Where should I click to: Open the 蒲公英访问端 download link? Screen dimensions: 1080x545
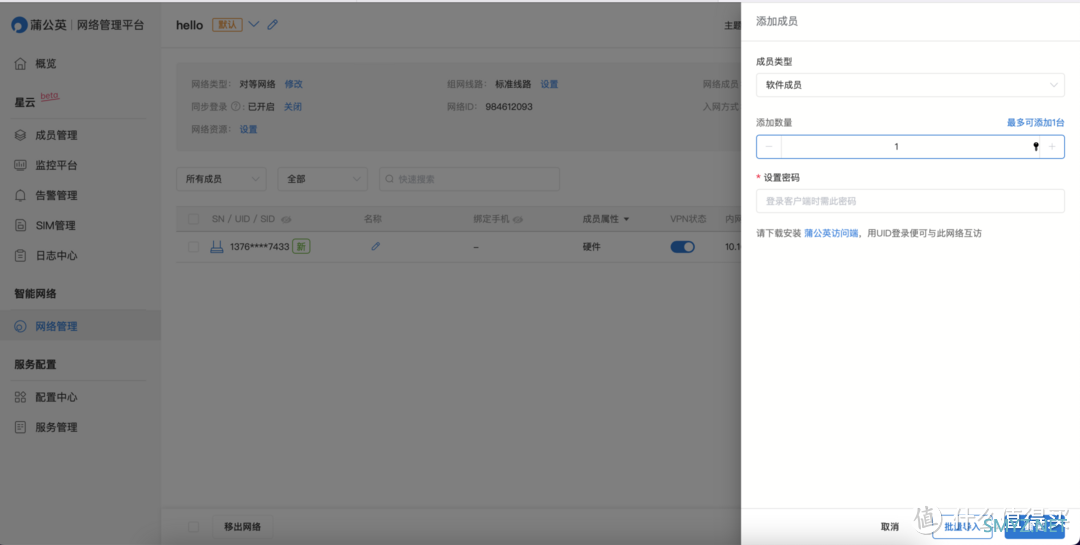pos(831,234)
